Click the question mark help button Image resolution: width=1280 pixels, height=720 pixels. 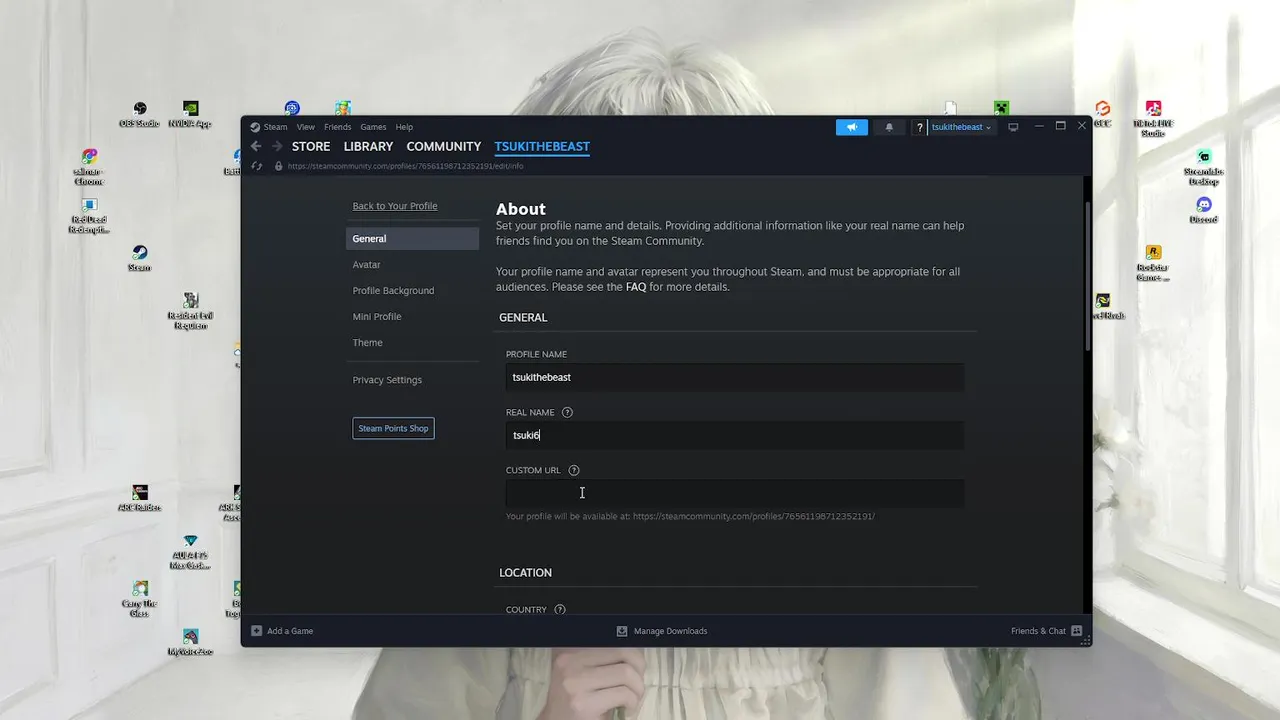[919, 127]
